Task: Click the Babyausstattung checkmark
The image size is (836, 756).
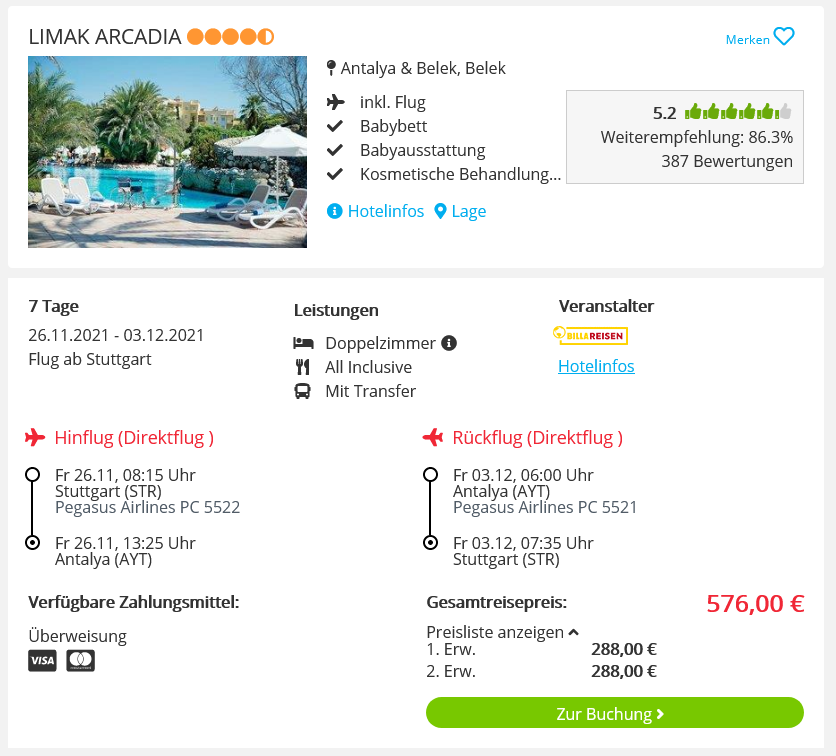Action: click(x=335, y=150)
